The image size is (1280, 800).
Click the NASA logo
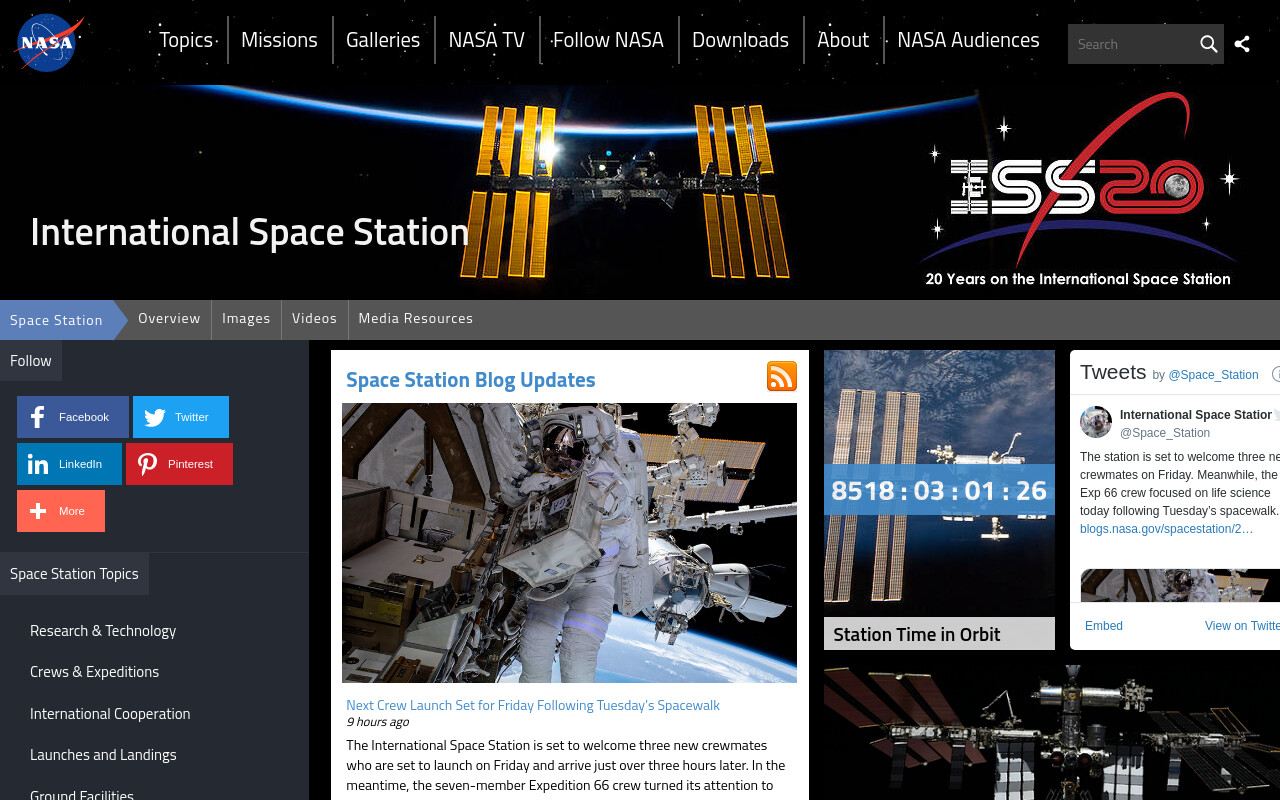pos(49,43)
